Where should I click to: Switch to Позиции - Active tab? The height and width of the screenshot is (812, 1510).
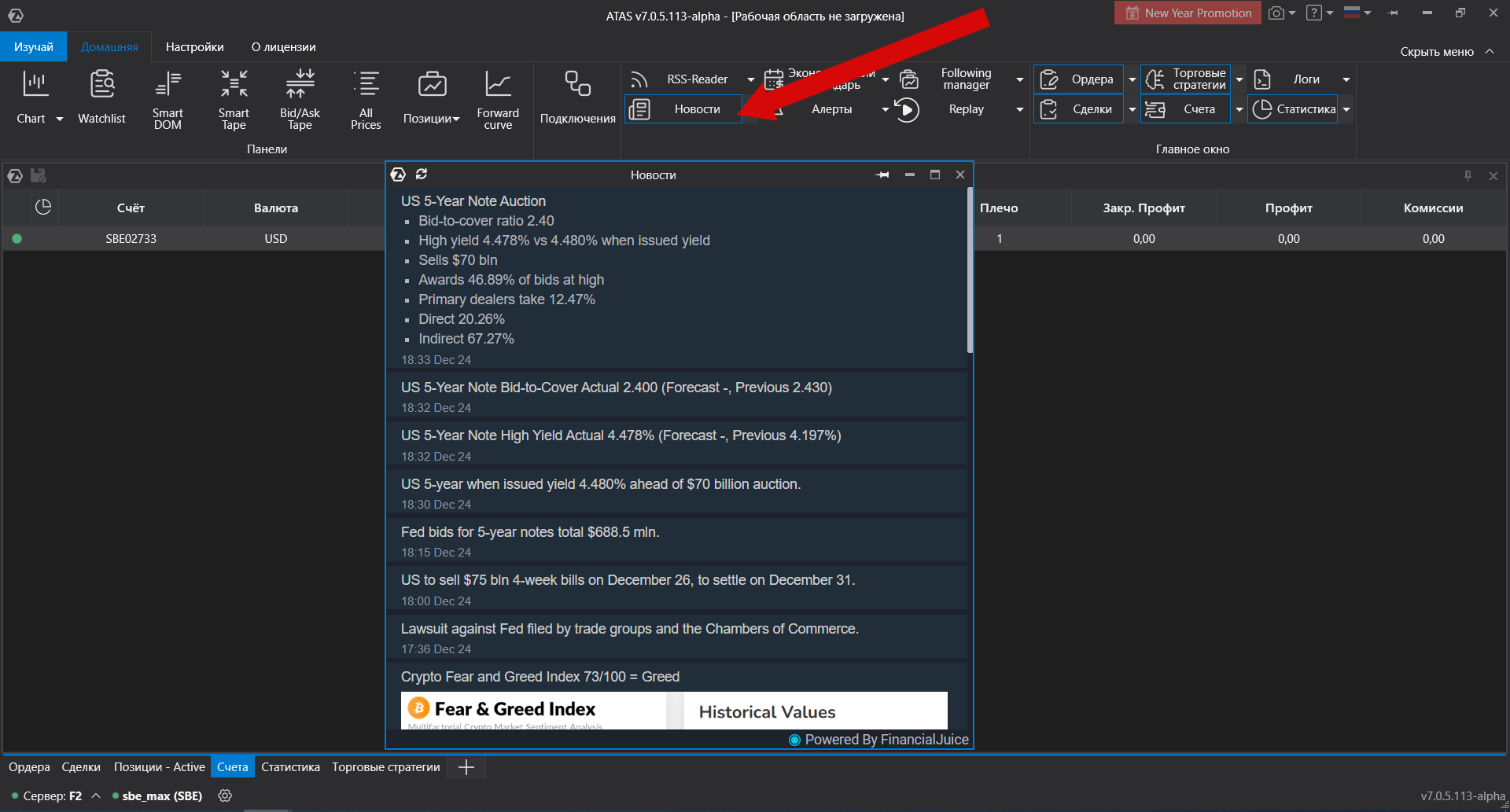pos(159,767)
